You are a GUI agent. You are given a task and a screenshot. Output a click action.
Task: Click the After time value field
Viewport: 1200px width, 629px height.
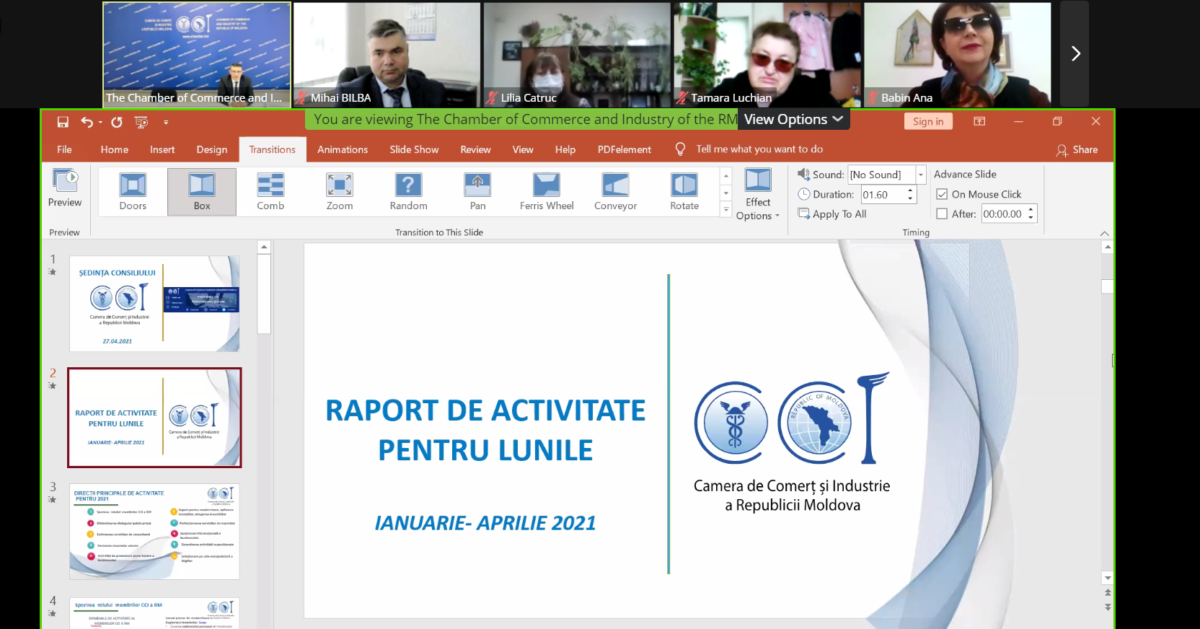click(x=1003, y=214)
